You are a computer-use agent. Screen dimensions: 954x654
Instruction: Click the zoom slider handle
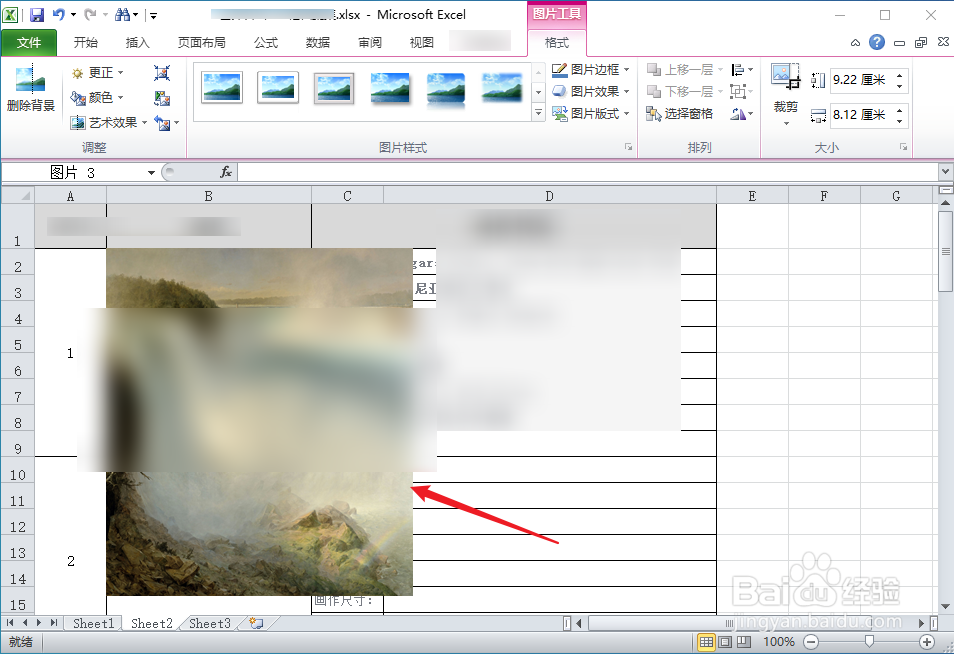pyautogui.click(x=869, y=641)
